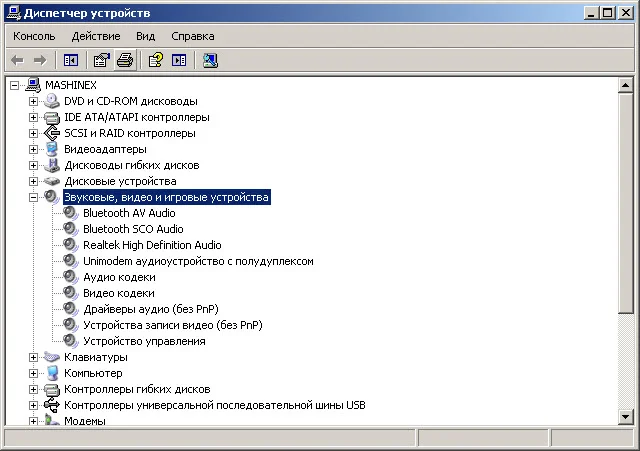Expand the Компьютер node

(33, 373)
